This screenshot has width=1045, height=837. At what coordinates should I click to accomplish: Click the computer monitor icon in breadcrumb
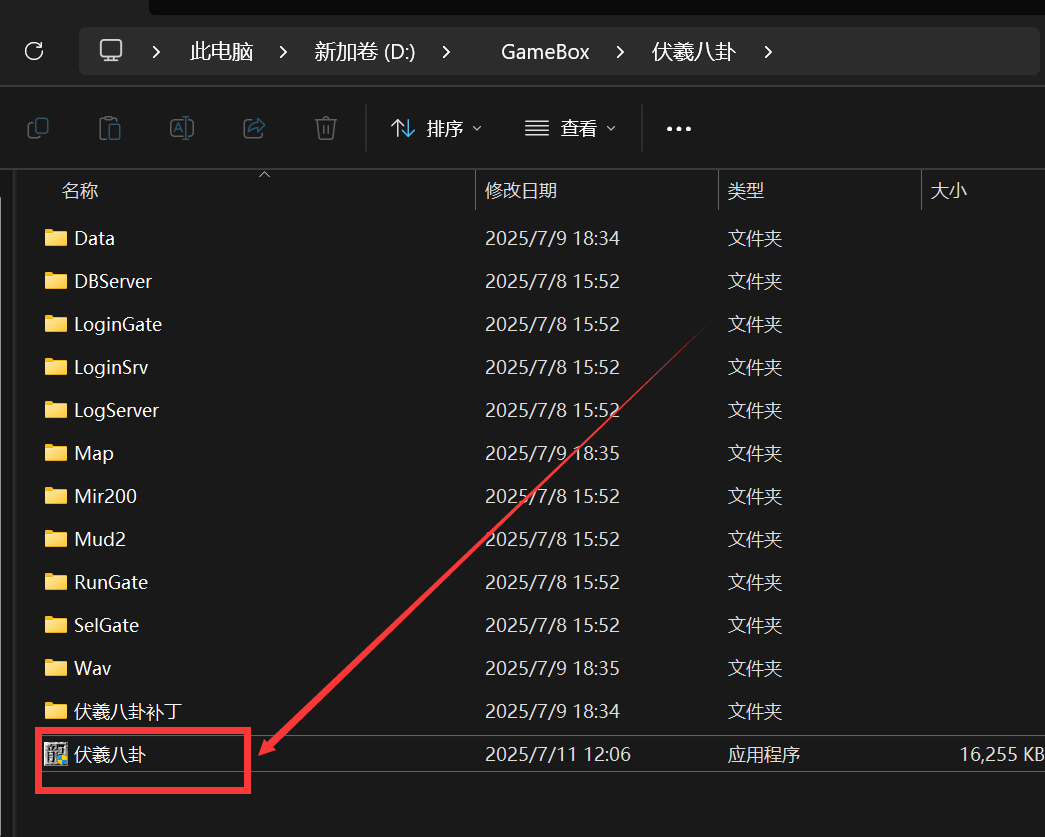111,51
